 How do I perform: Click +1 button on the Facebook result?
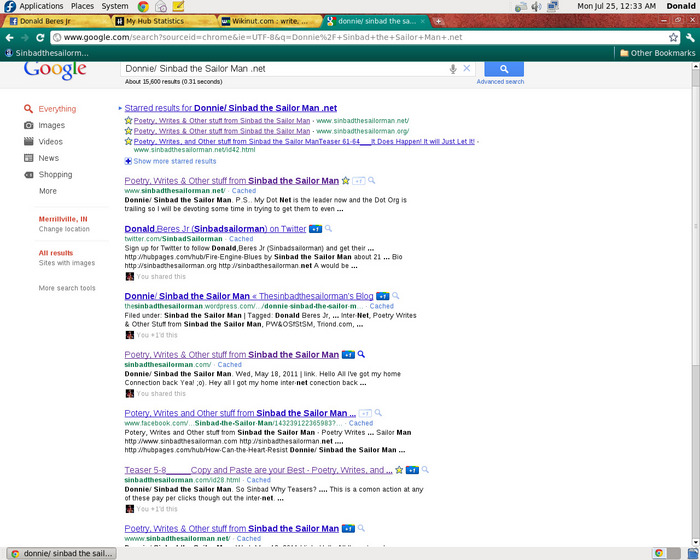tap(365, 414)
